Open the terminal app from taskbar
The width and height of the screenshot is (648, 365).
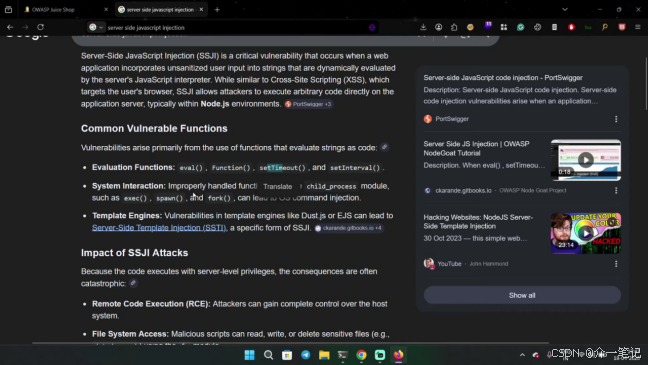(343, 355)
